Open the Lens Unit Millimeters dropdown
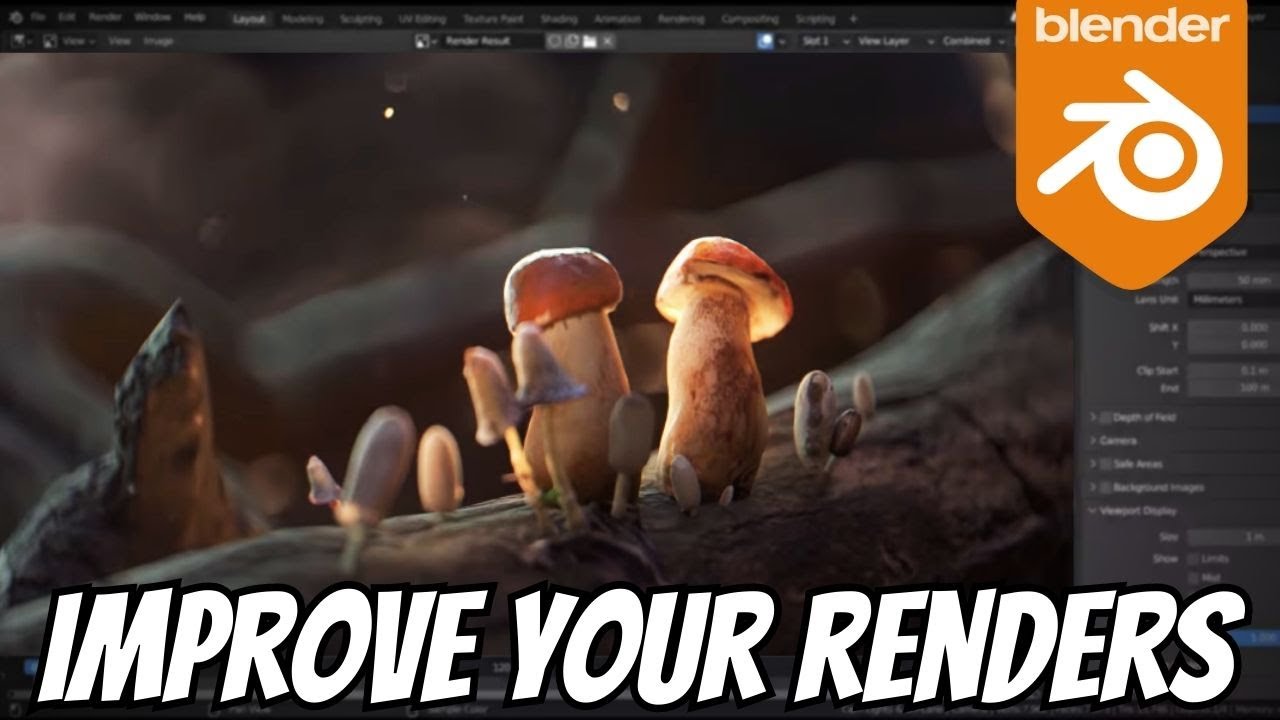Viewport: 1280px width, 720px height. [x=1232, y=300]
